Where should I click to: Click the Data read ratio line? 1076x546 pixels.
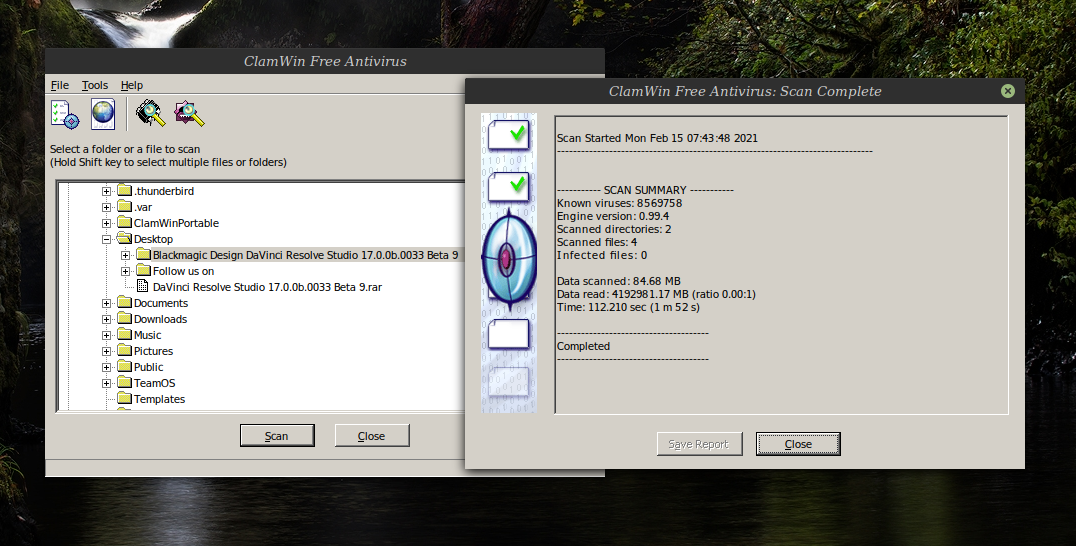tap(656, 294)
